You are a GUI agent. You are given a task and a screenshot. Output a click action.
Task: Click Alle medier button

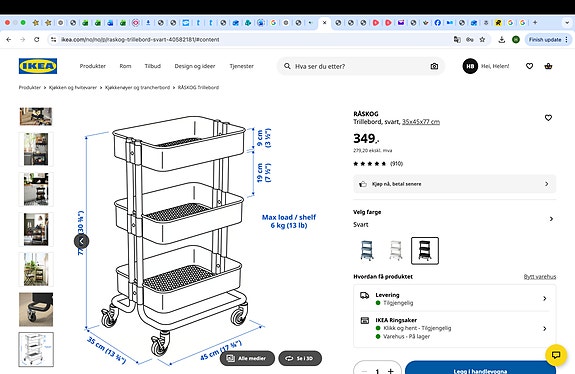tap(247, 358)
